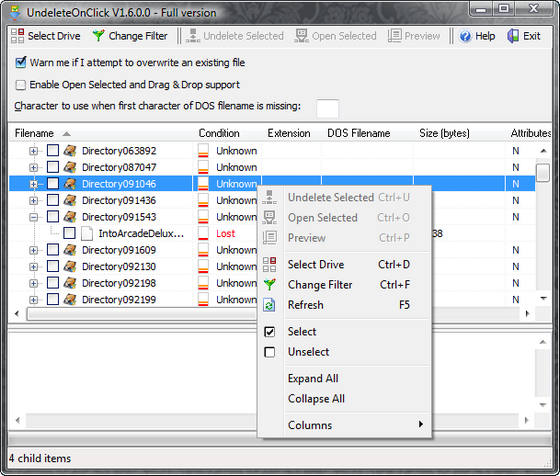The height and width of the screenshot is (476, 560).
Task: Collapse the Directory091543 tree node
Action: click(34, 217)
